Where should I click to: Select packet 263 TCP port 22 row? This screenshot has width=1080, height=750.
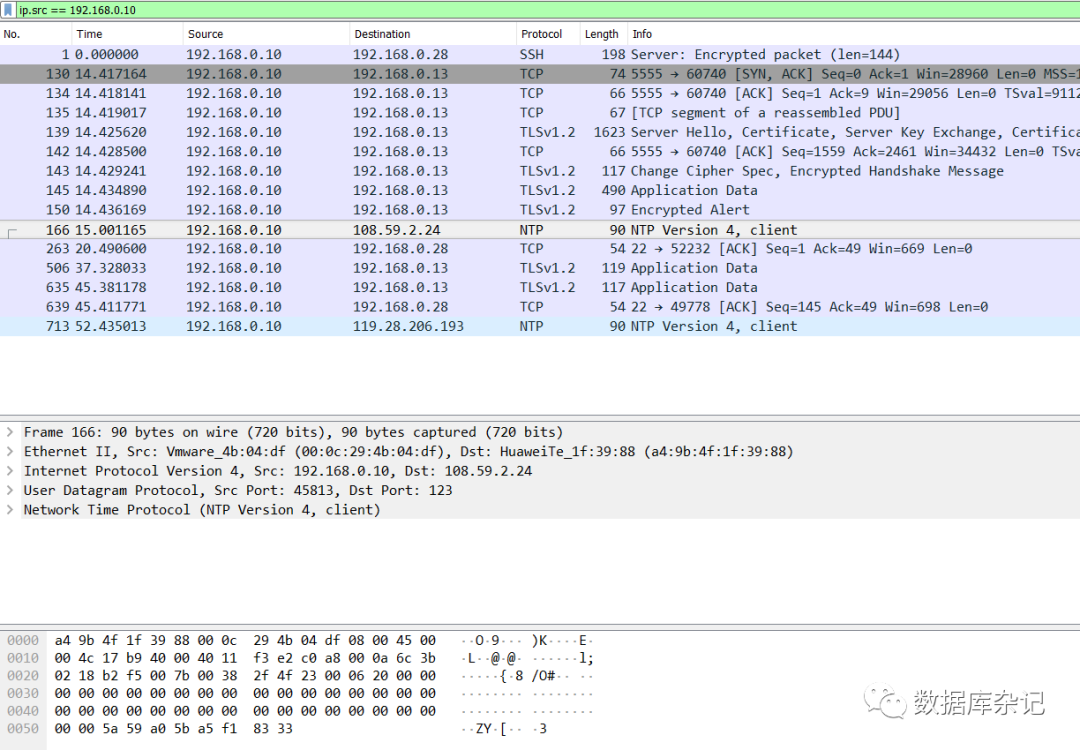pos(540,249)
